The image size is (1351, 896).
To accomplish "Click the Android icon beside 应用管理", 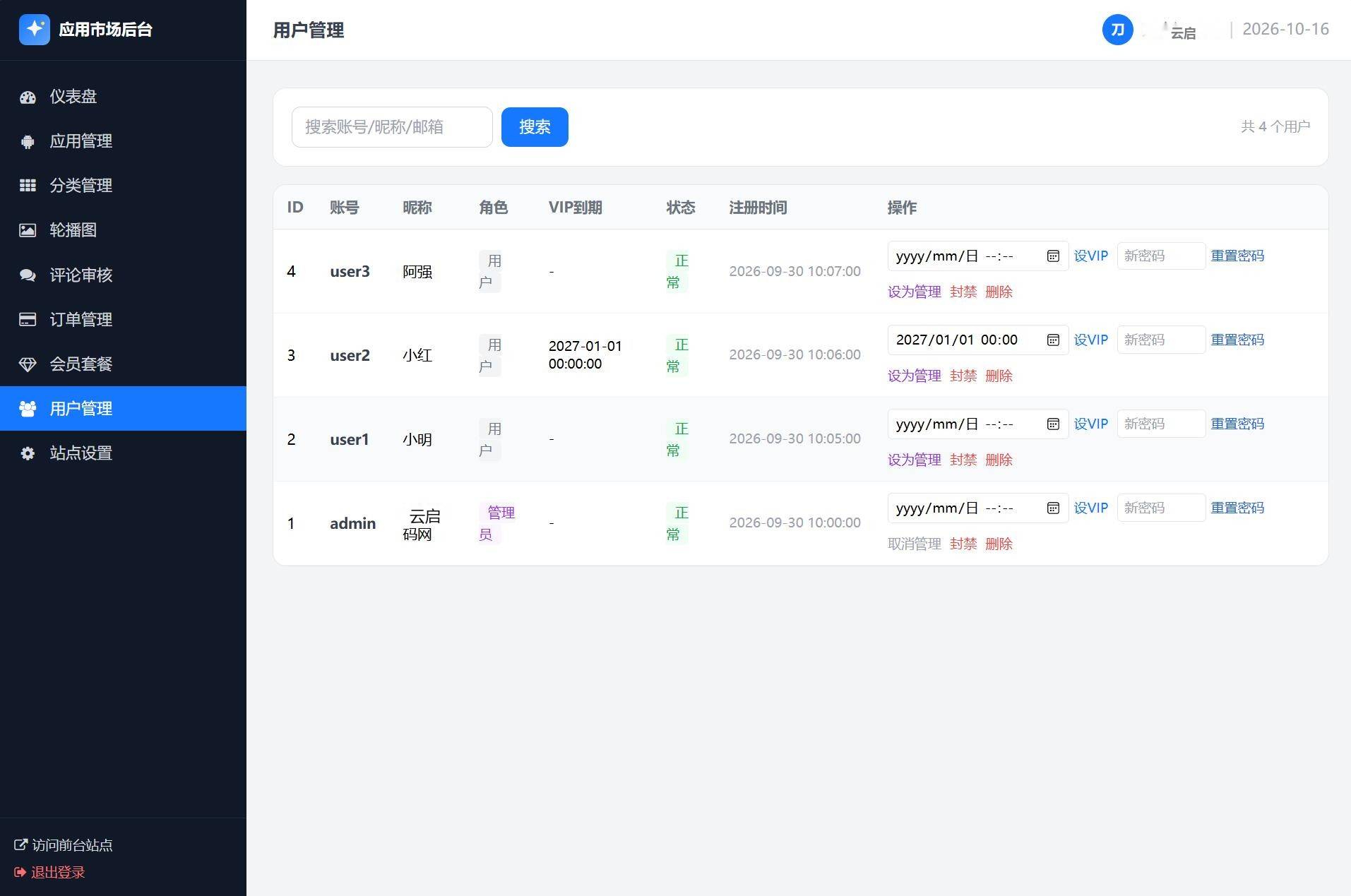I will coord(28,142).
